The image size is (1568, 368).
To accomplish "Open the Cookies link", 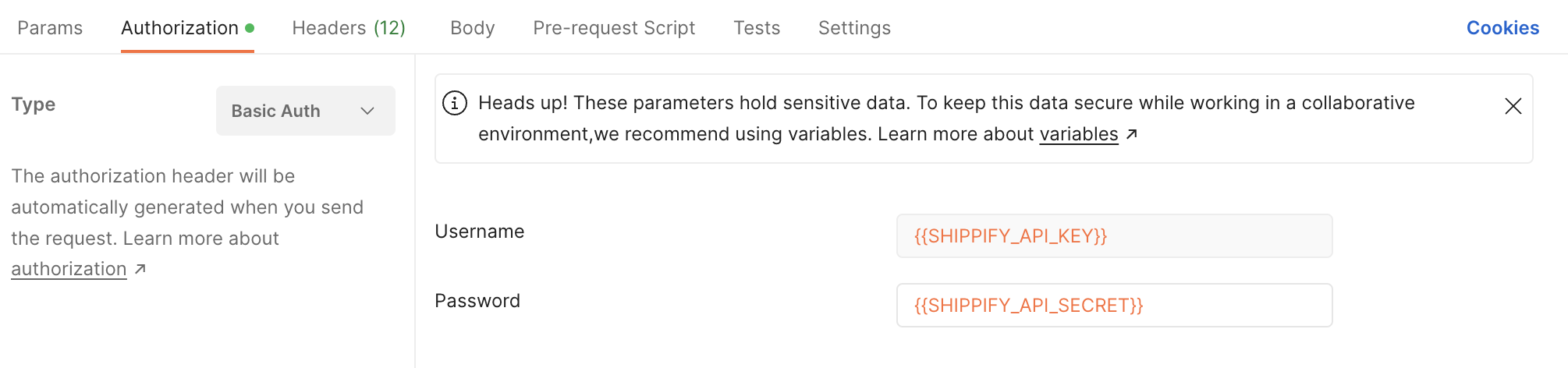I will (x=1502, y=28).
